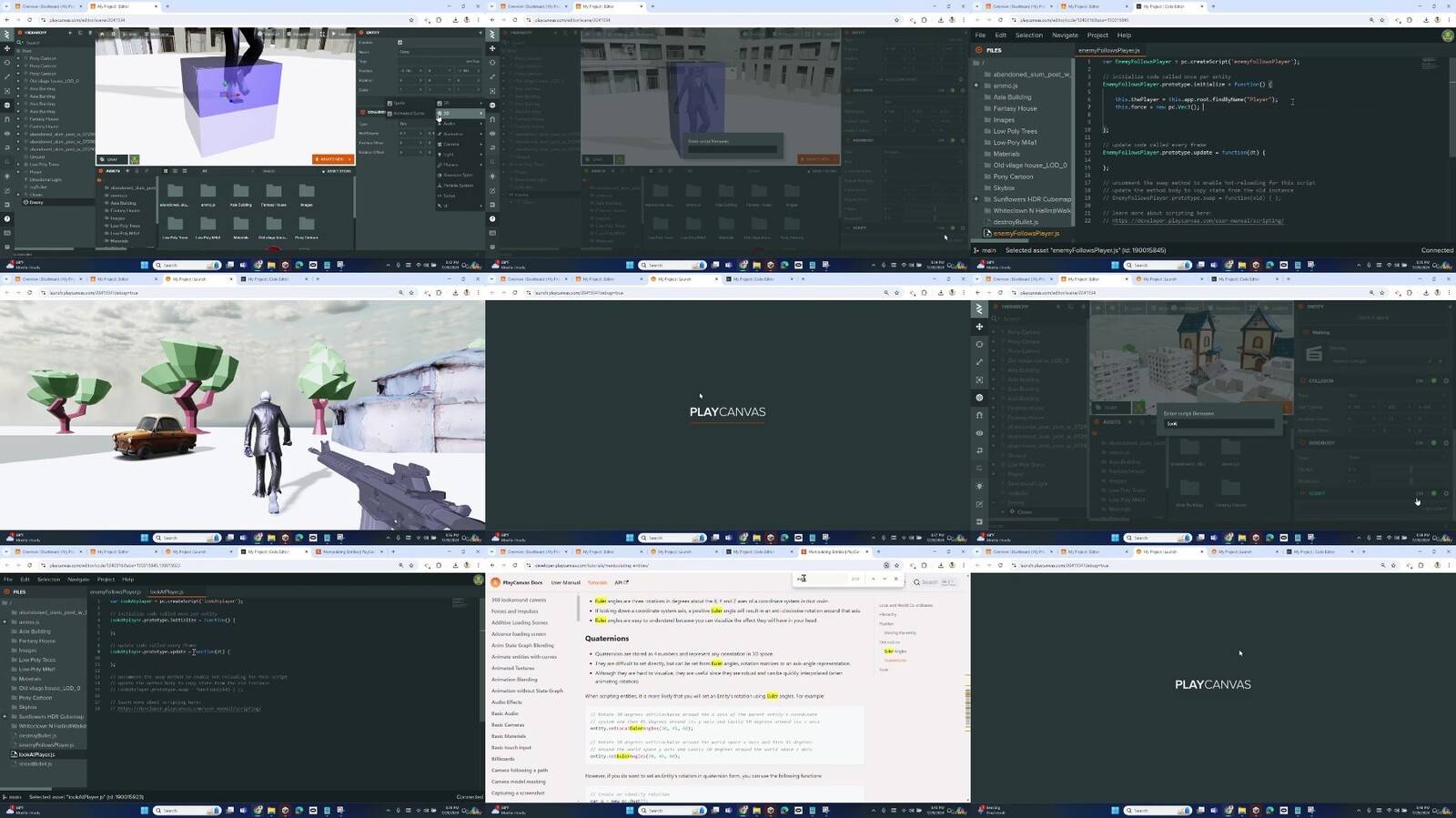Open Collision component gear in script-filename dialog editor
1456x818 pixels.
coord(1446,380)
